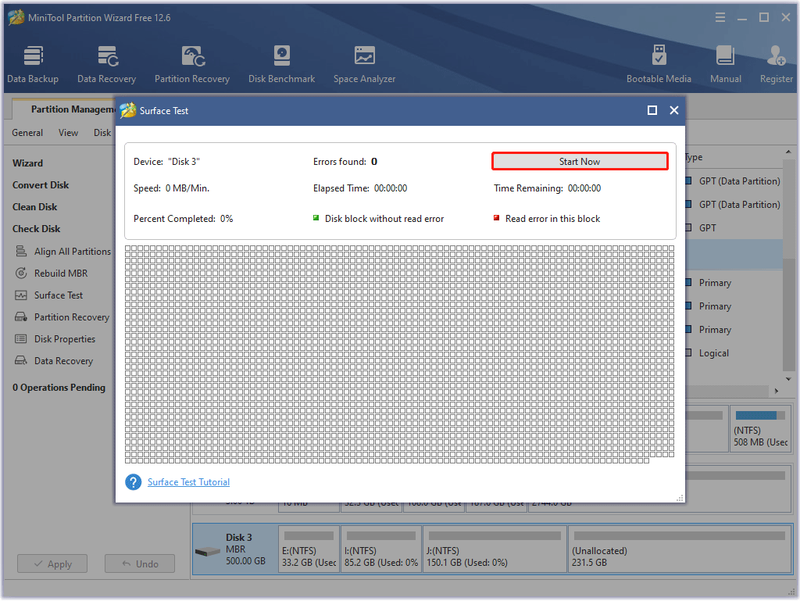Open the Surface Test help question-mark icon

(133, 482)
